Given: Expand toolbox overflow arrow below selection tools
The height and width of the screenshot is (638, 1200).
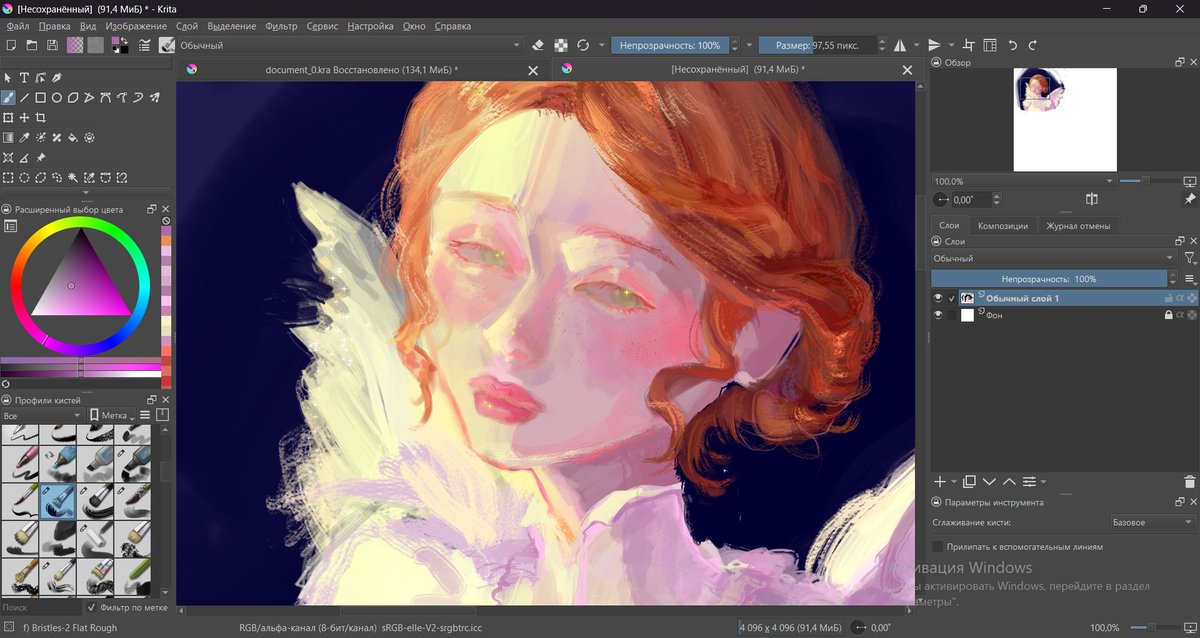Looking at the screenshot, I should pyautogui.click(x=85, y=193).
